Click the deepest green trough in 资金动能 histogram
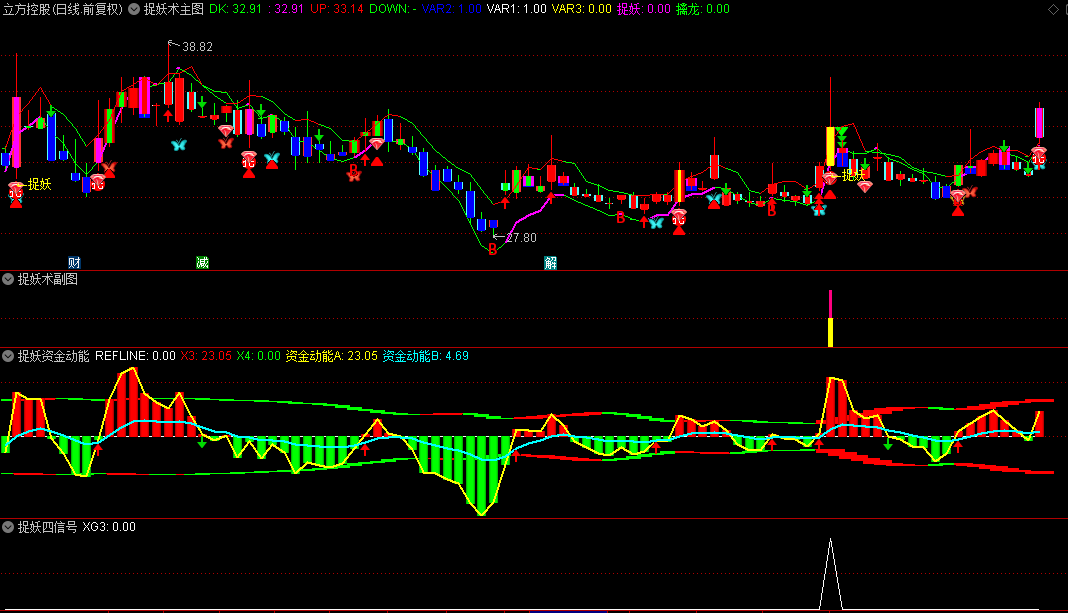The width and height of the screenshot is (1068, 613). point(482,475)
